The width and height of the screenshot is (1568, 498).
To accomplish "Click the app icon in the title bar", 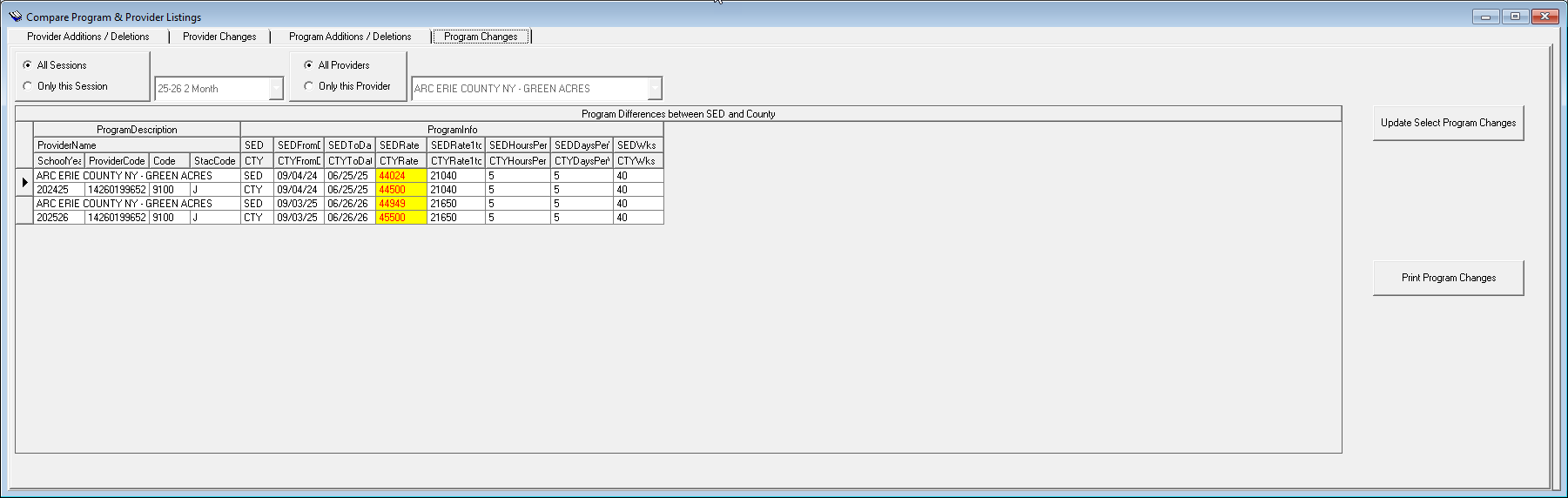I will click(x=15, y=17).
